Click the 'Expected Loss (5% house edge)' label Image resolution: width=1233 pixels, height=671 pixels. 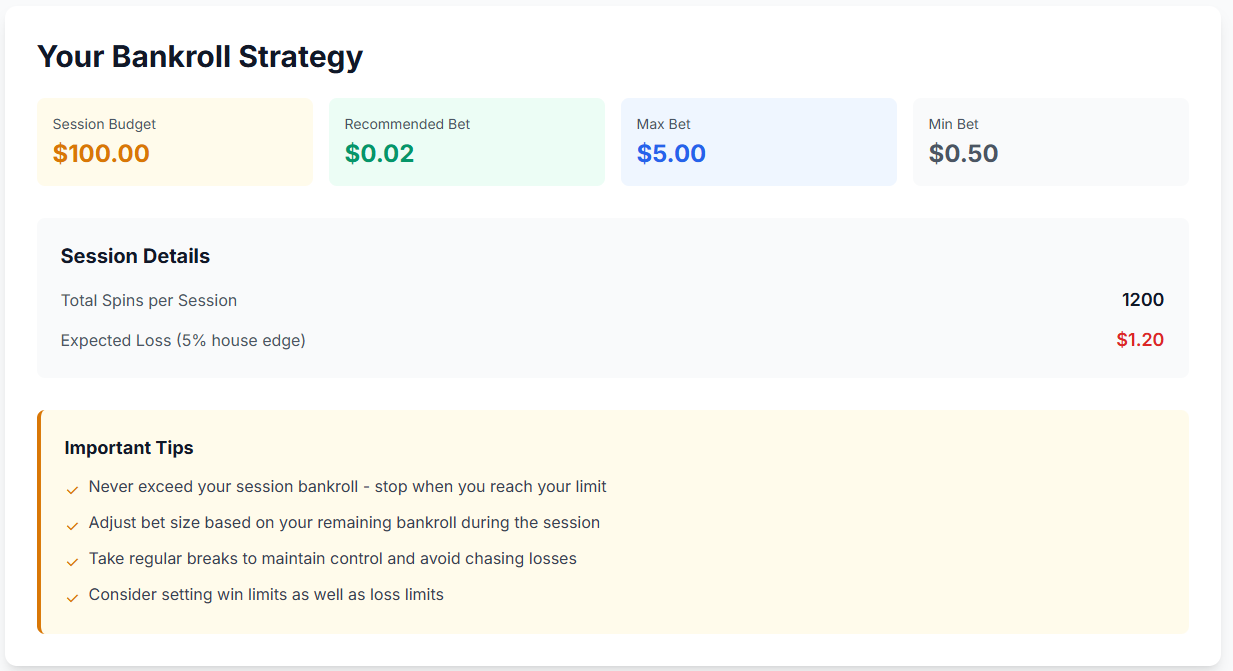click(183, 340)
